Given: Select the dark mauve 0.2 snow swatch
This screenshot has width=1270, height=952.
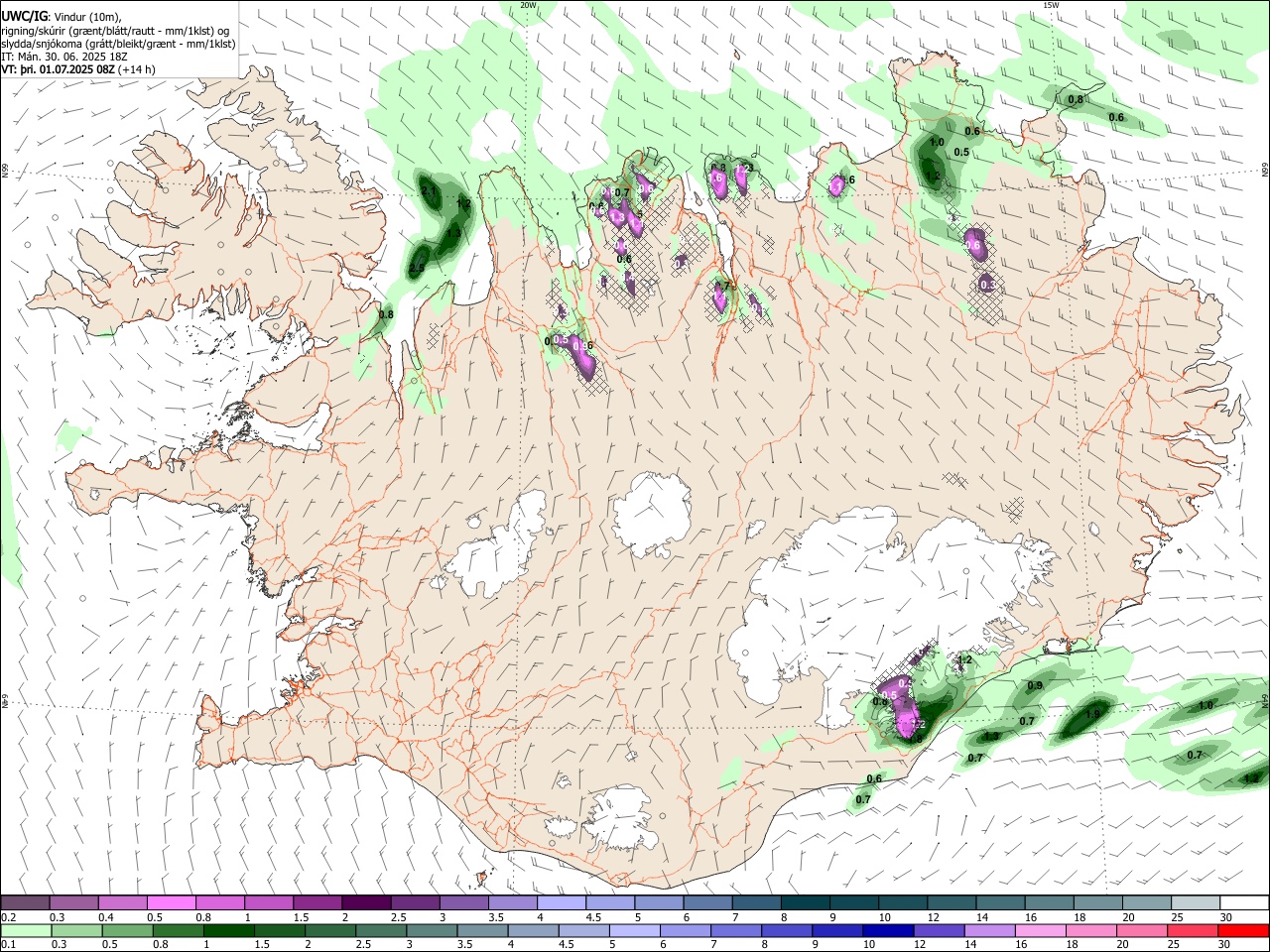Looking at the screenshot, I should point(25,903).
